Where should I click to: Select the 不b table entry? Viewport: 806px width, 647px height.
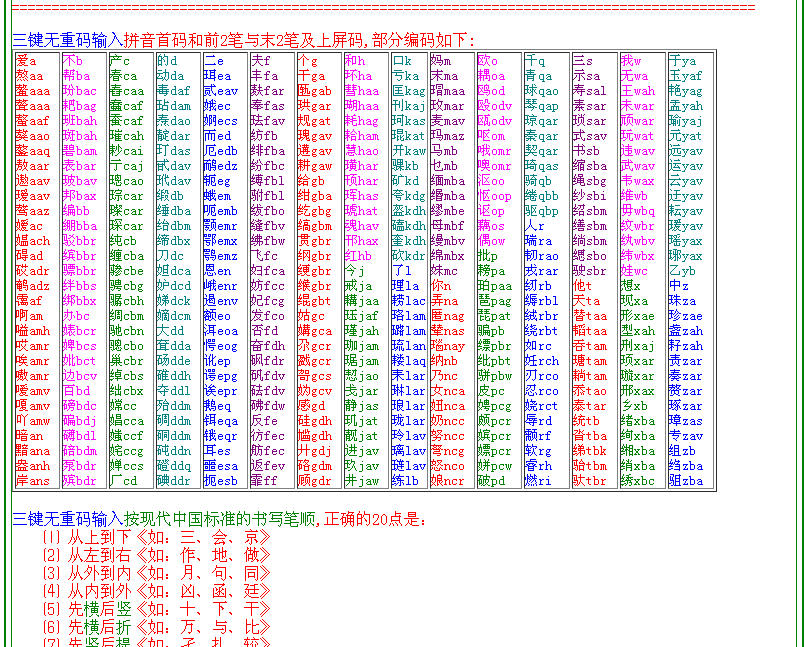[x=73, y=61]
